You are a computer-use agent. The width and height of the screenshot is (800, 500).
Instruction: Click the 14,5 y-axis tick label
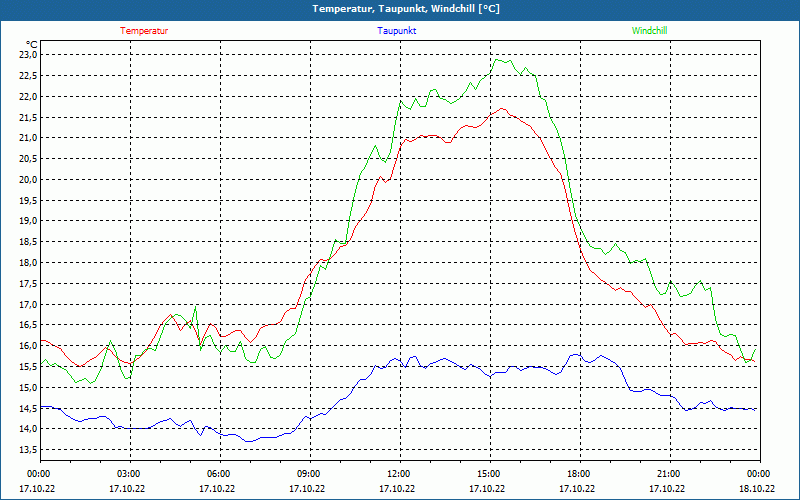coord(27,408)
